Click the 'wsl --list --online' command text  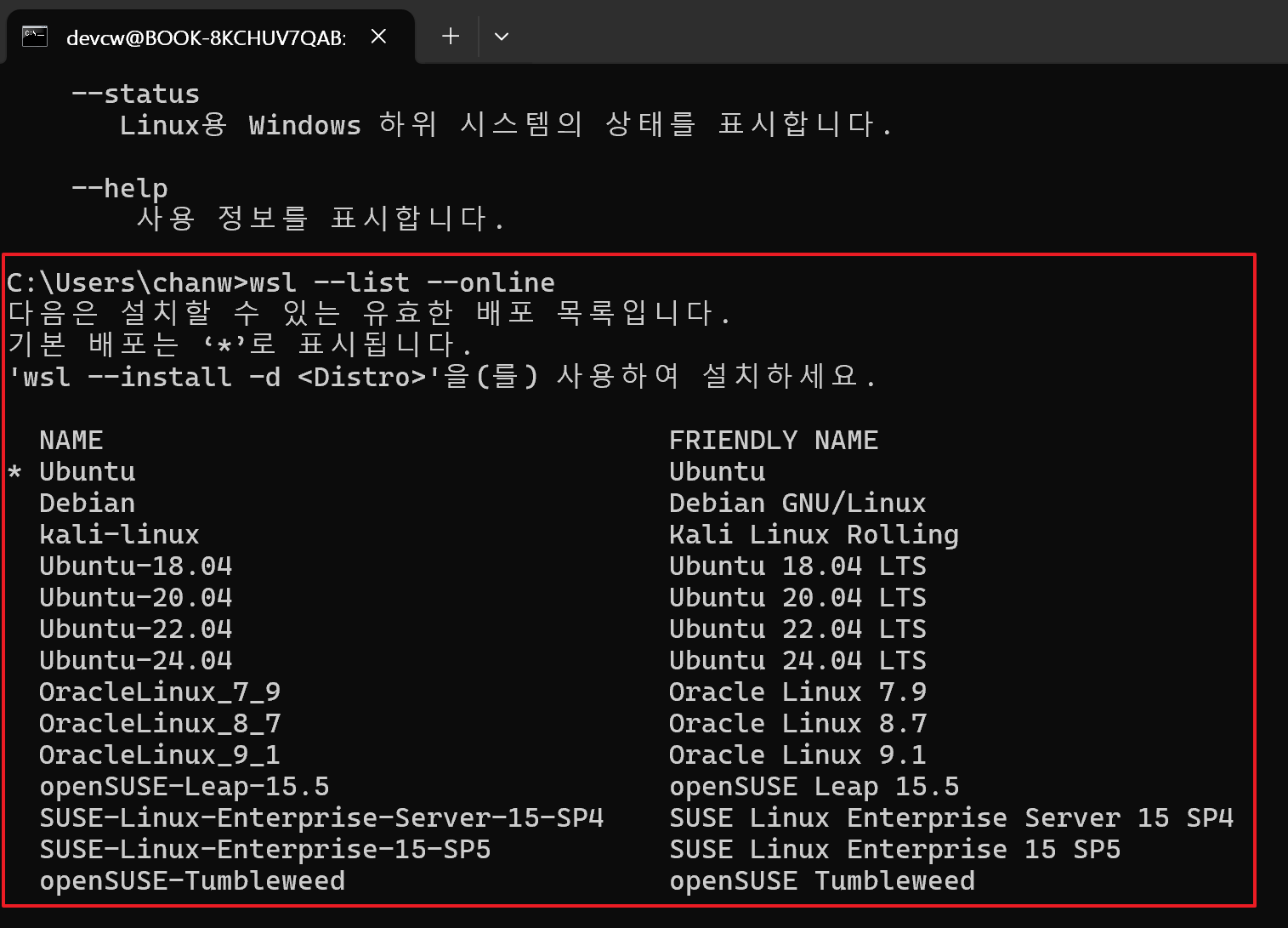[x=402, y=282]
